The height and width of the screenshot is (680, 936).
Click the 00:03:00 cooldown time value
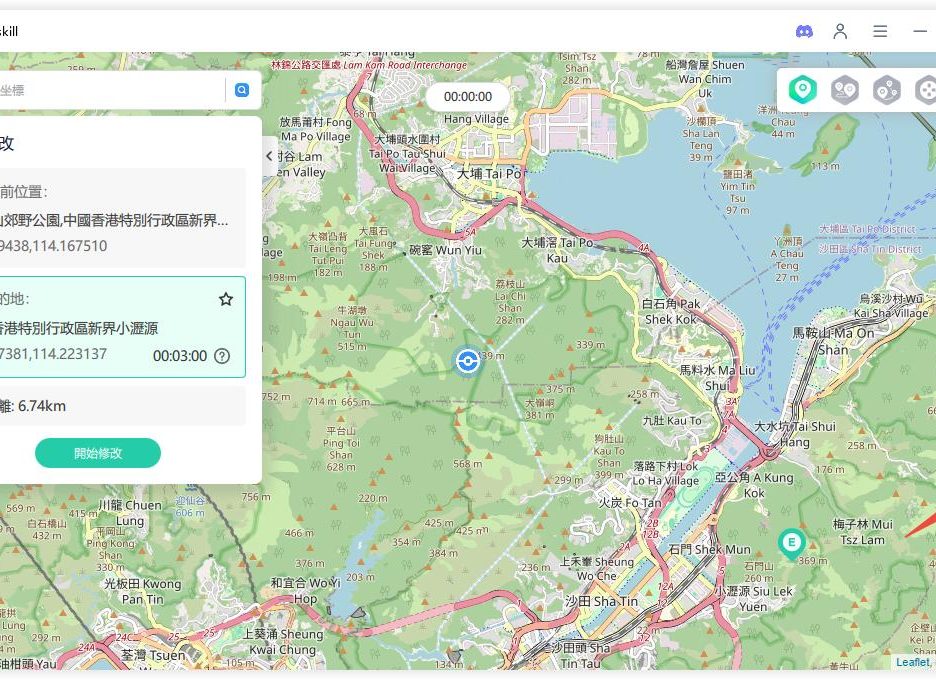[x=180, y=356]
